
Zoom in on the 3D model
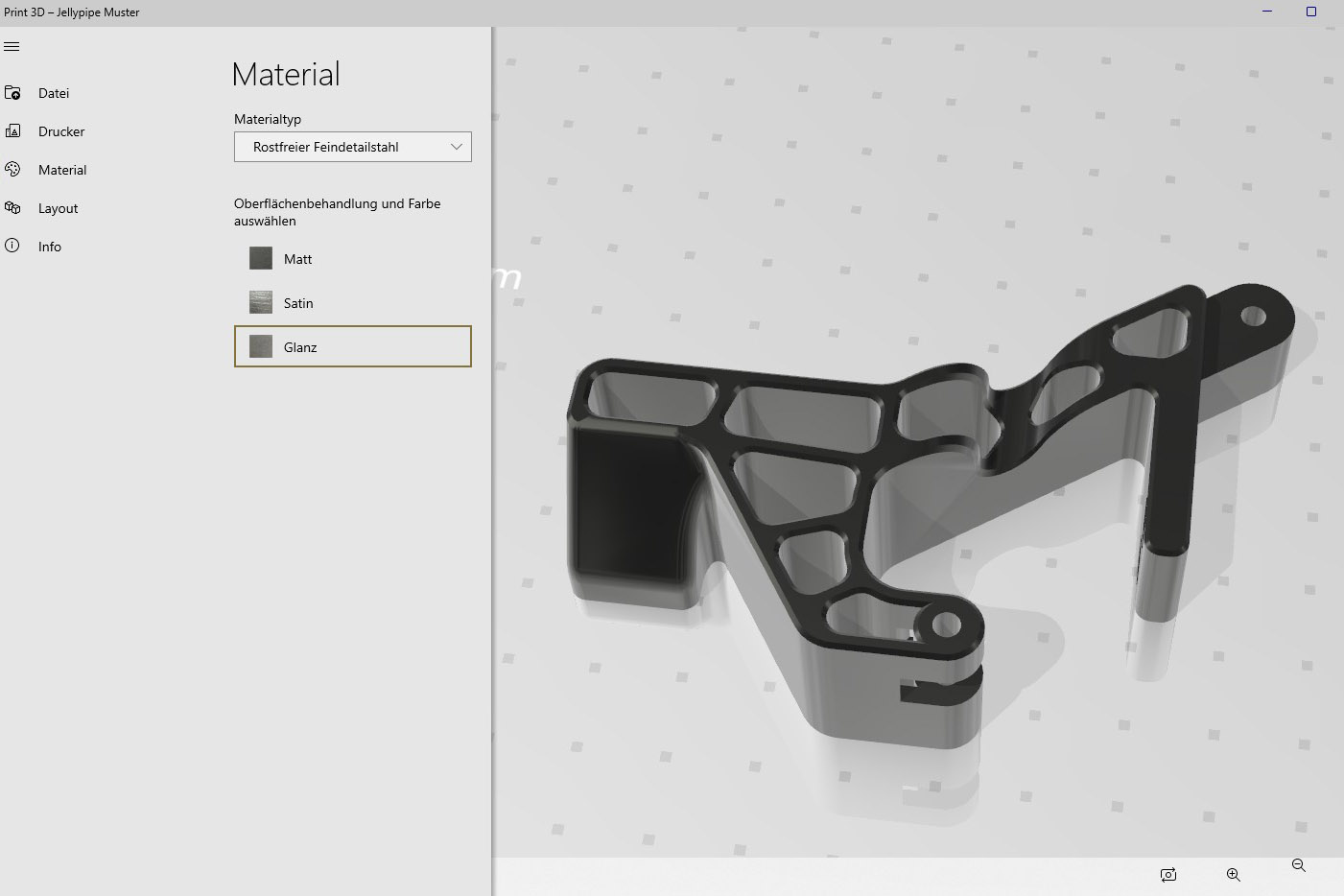[1233, 875]
